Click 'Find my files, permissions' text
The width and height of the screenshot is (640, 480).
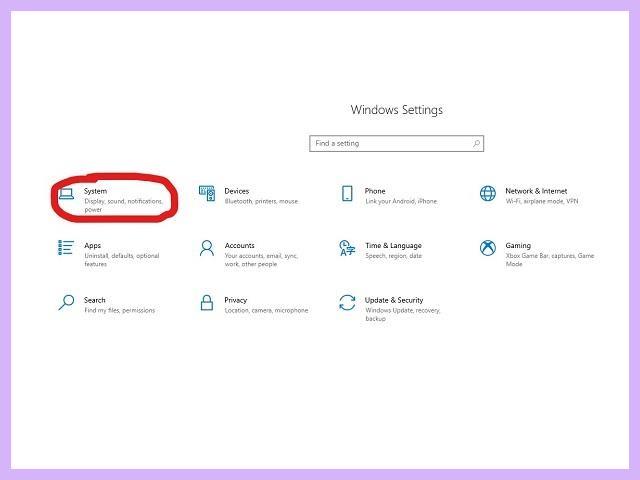(x=120, y=310)
